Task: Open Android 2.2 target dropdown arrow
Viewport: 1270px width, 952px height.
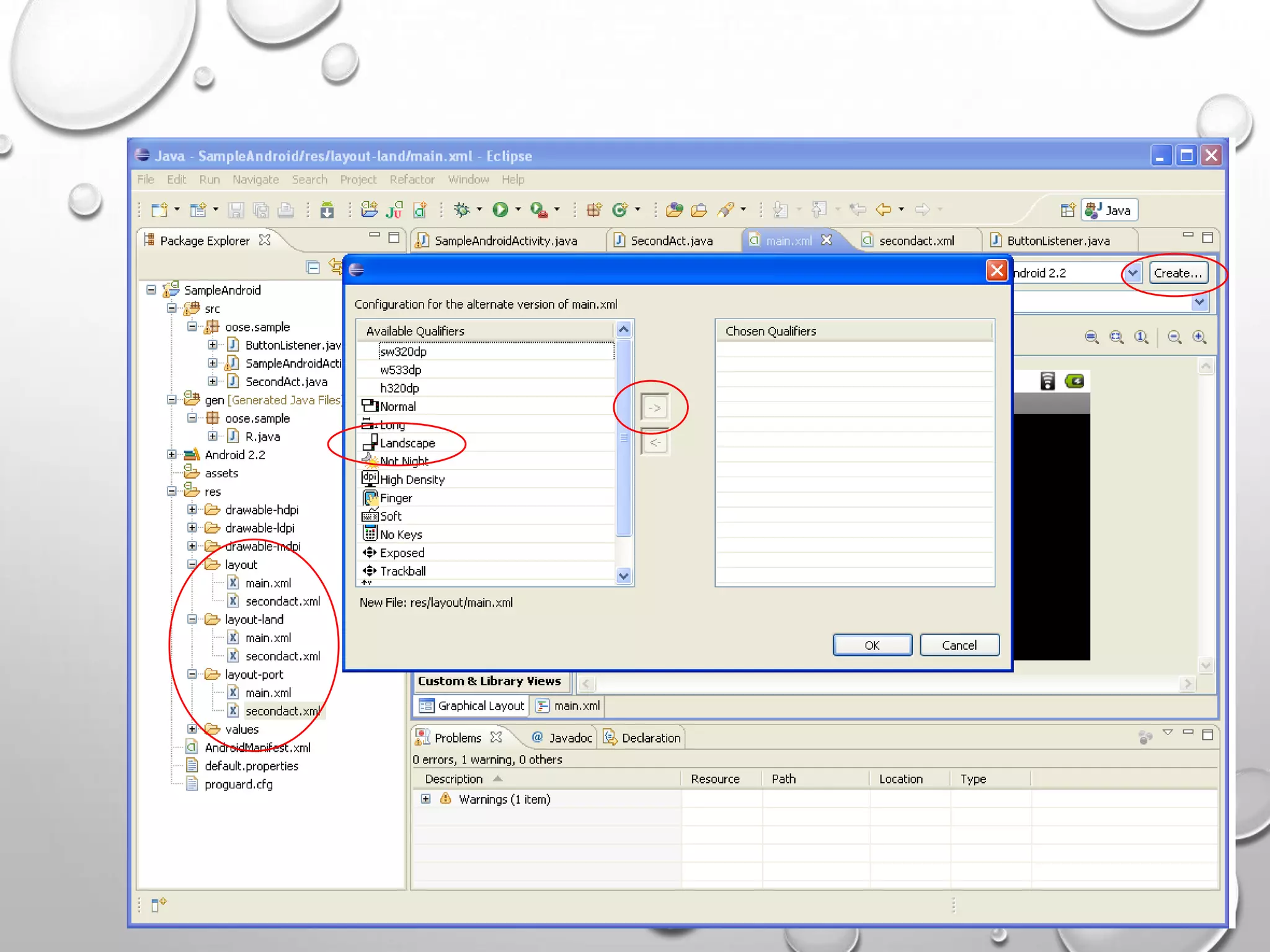Action: 1132,273
